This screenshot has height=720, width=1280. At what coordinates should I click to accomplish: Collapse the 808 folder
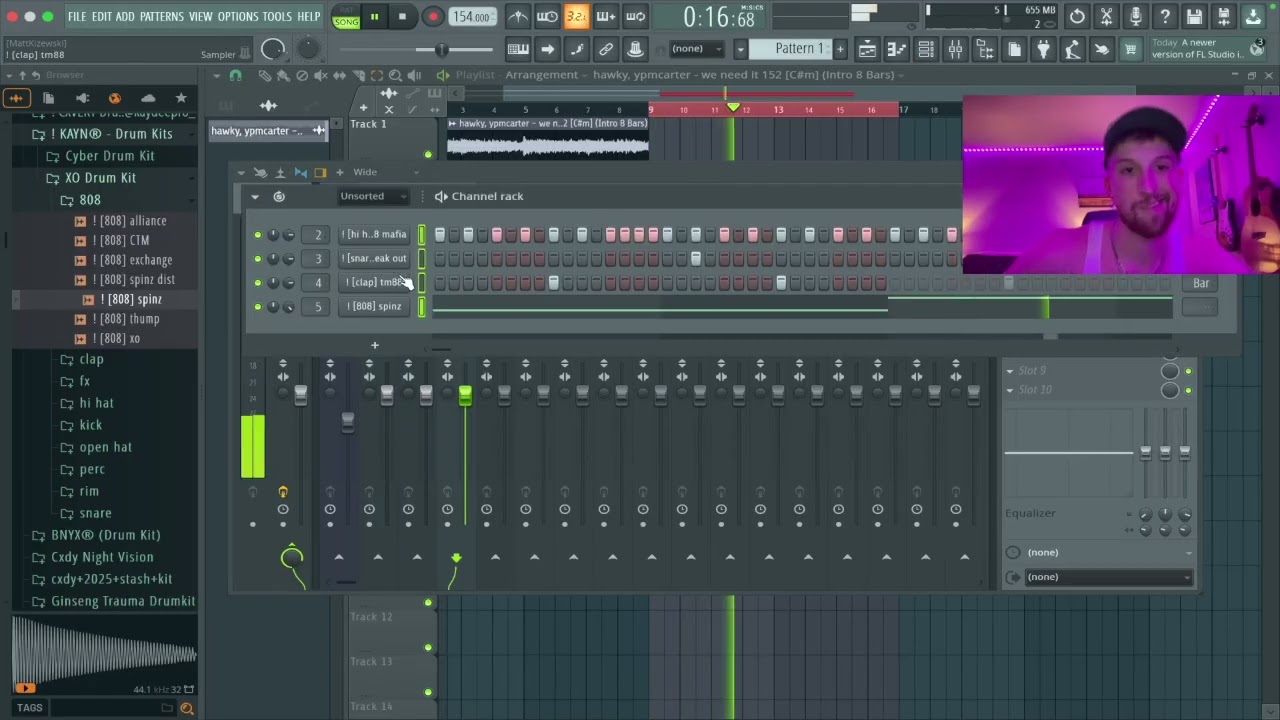(x=90, y=200)
